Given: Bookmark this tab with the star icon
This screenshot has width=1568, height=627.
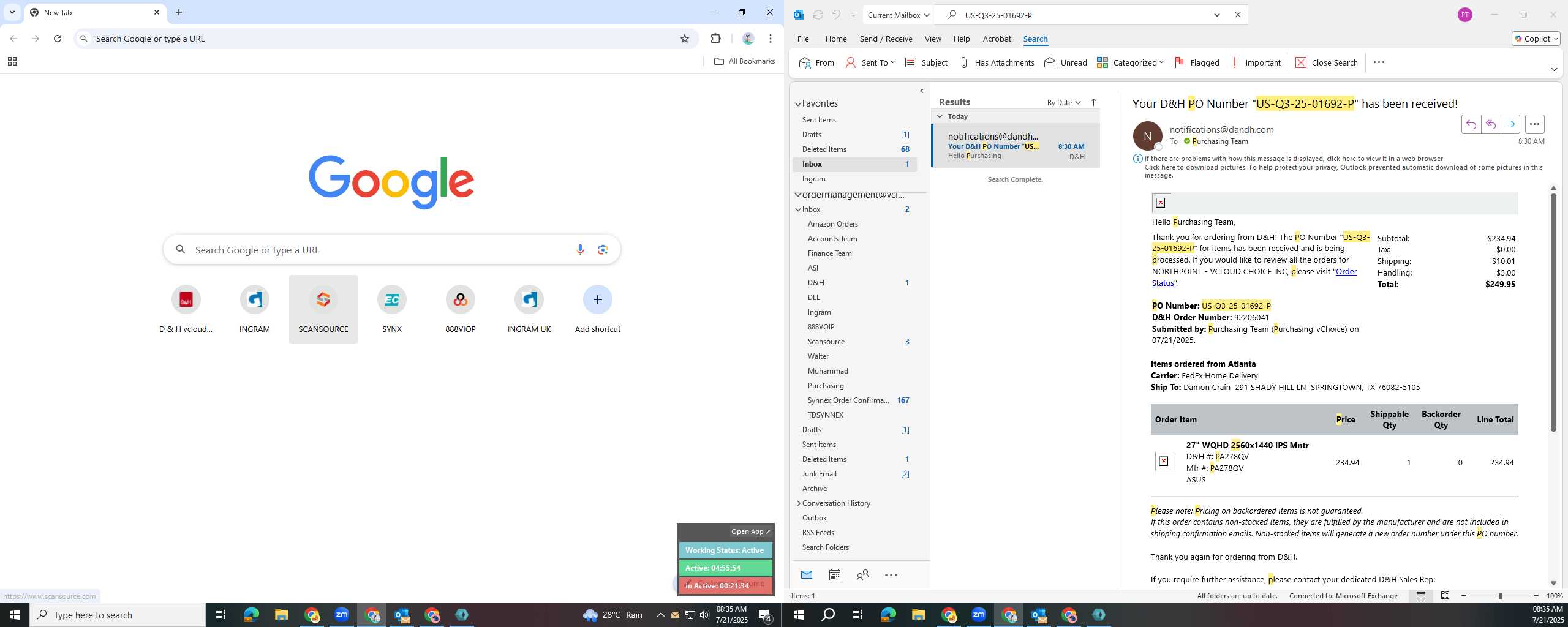Looking at the screenshot, I should click(685, 39).
